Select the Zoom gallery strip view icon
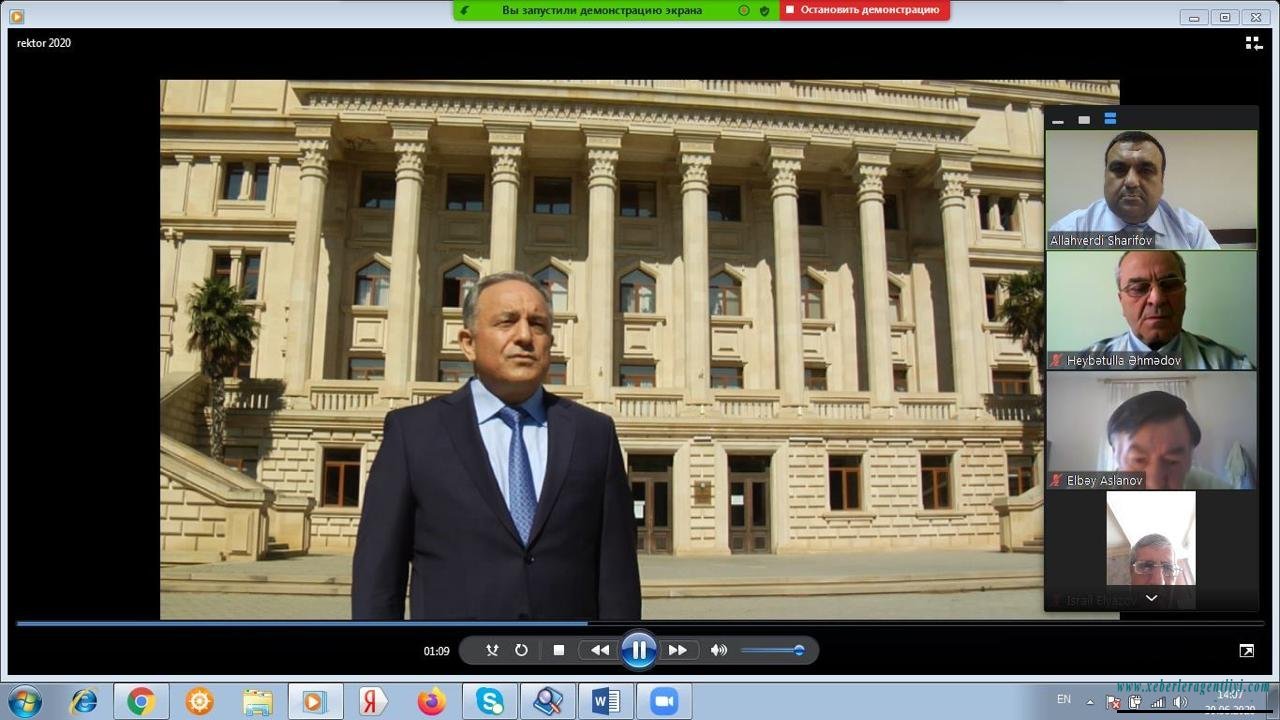 click(1110, 119)
